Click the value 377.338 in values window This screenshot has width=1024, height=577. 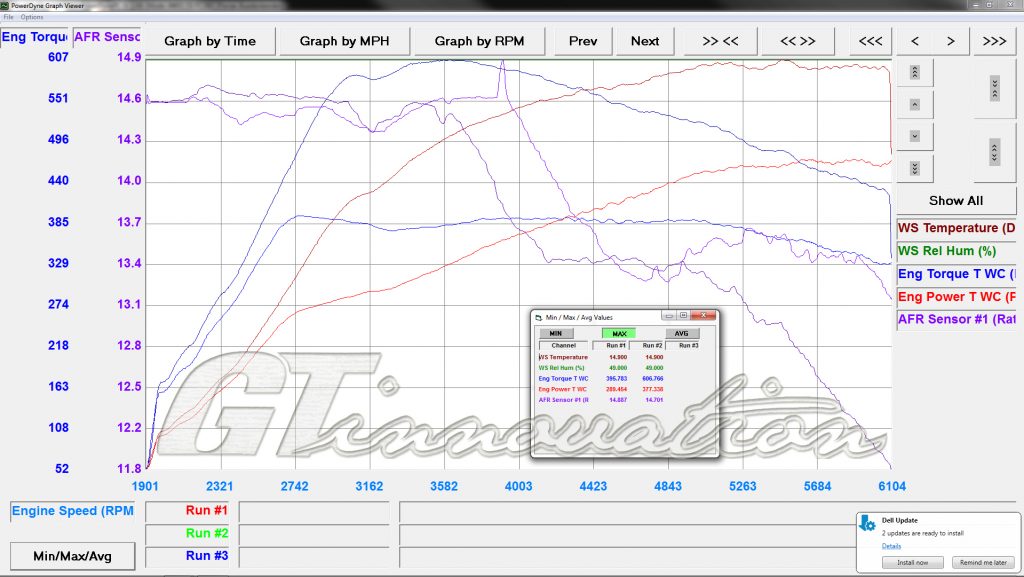[652, 389]
